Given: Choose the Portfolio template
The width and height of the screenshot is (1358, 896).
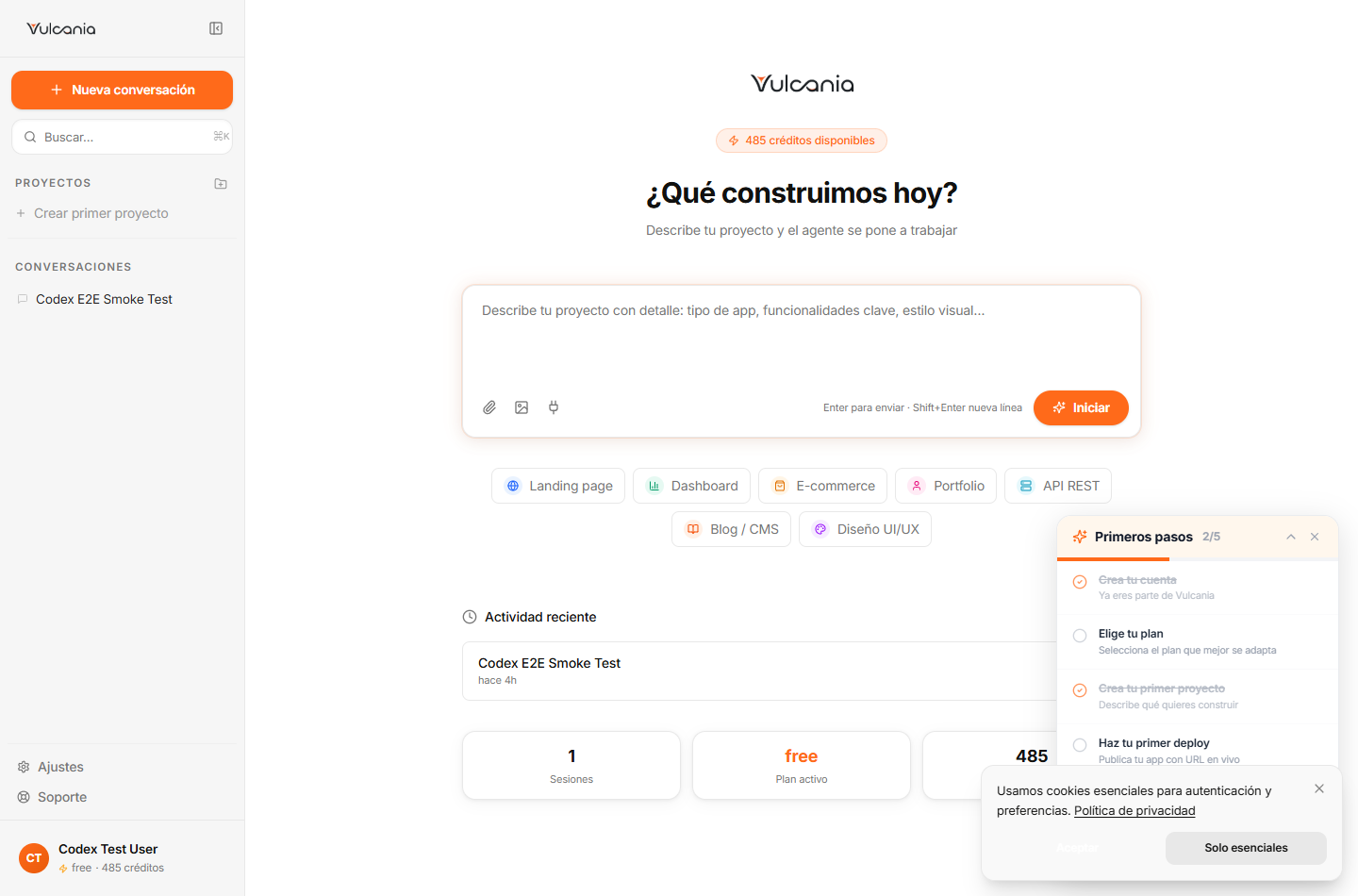Looking at the screenshot, I should [946, 486].
